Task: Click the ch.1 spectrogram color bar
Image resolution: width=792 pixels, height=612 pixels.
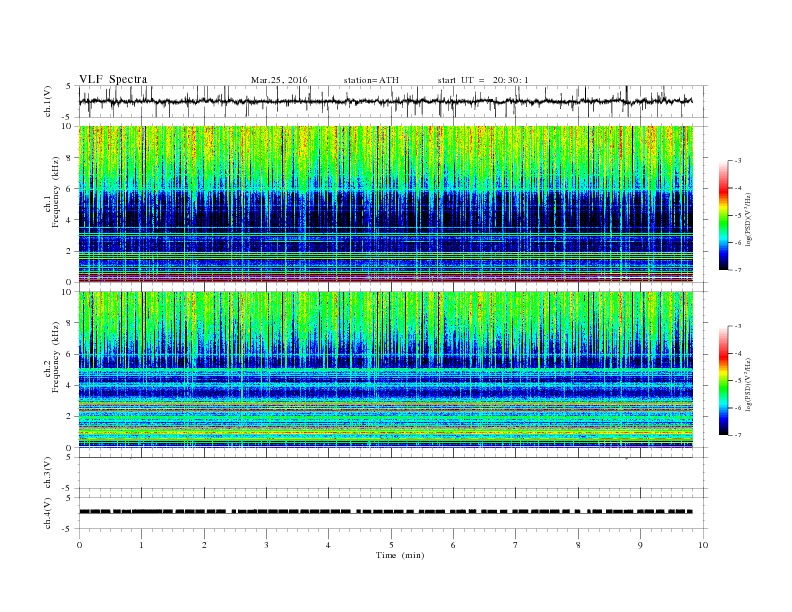Action: click(x=724, y=215)
